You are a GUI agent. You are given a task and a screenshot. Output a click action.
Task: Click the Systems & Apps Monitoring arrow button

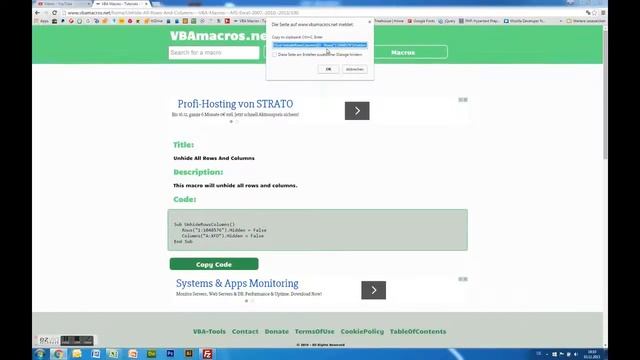[x=373, y=290]
